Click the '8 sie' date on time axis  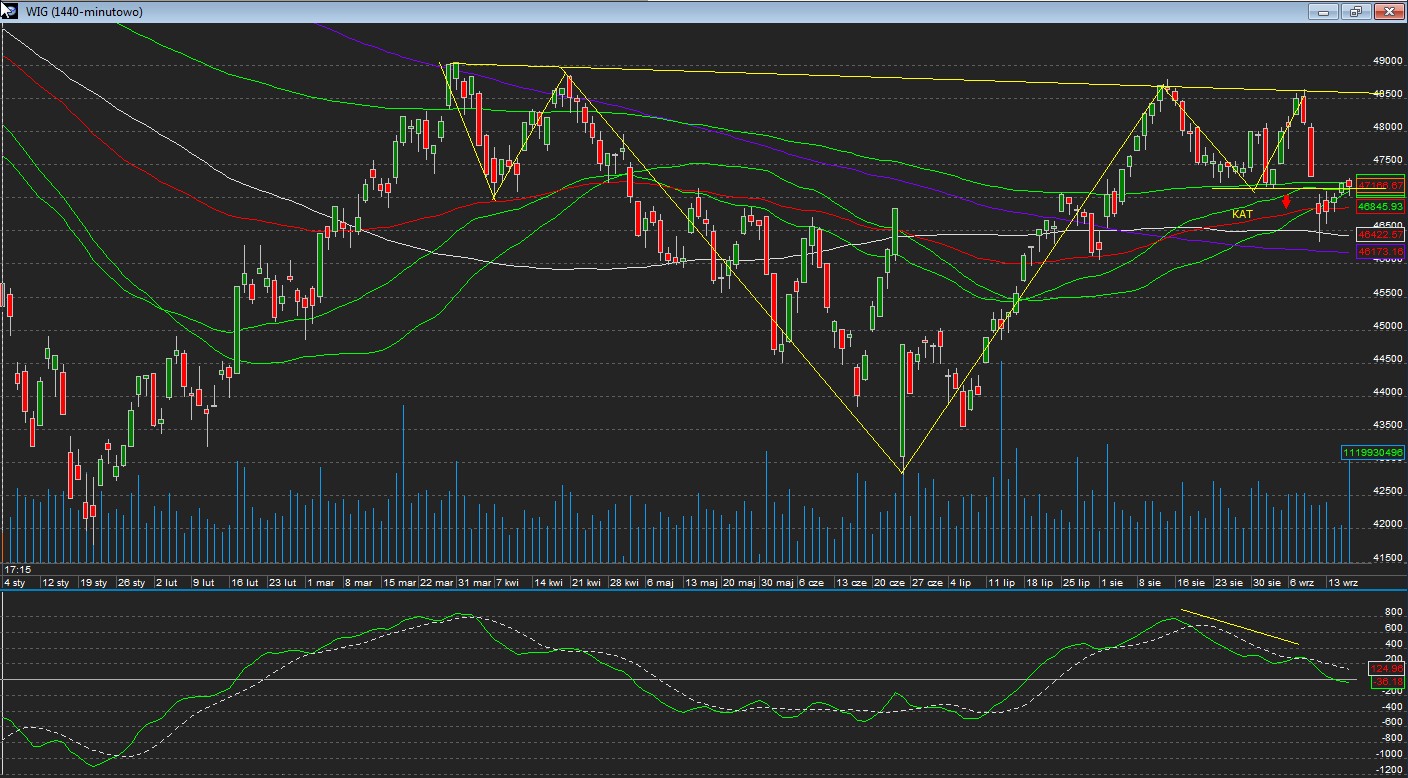pyautogui.click(x=1148, y=582)
